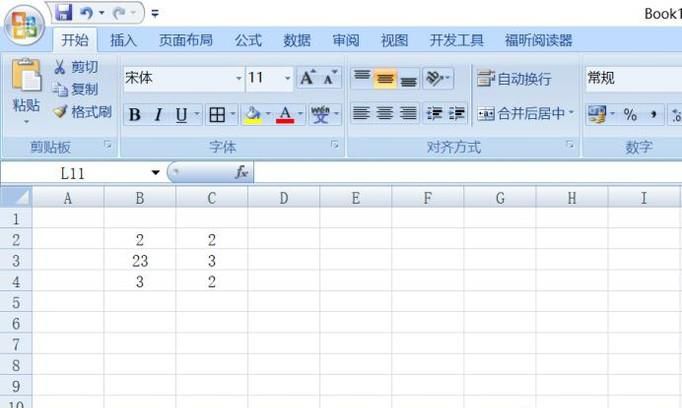Redo the last action
The image size is (682, 408).
(x=119, y=13)
